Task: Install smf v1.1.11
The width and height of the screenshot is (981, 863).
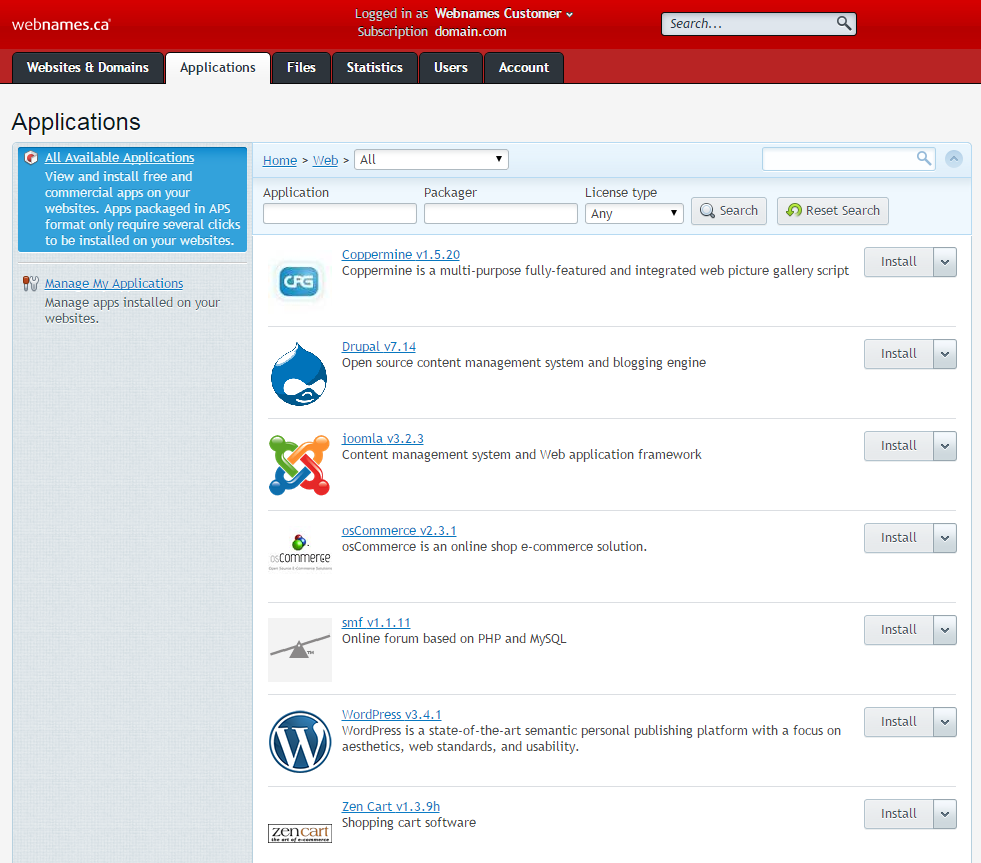Action: click(x=898, y=630)
